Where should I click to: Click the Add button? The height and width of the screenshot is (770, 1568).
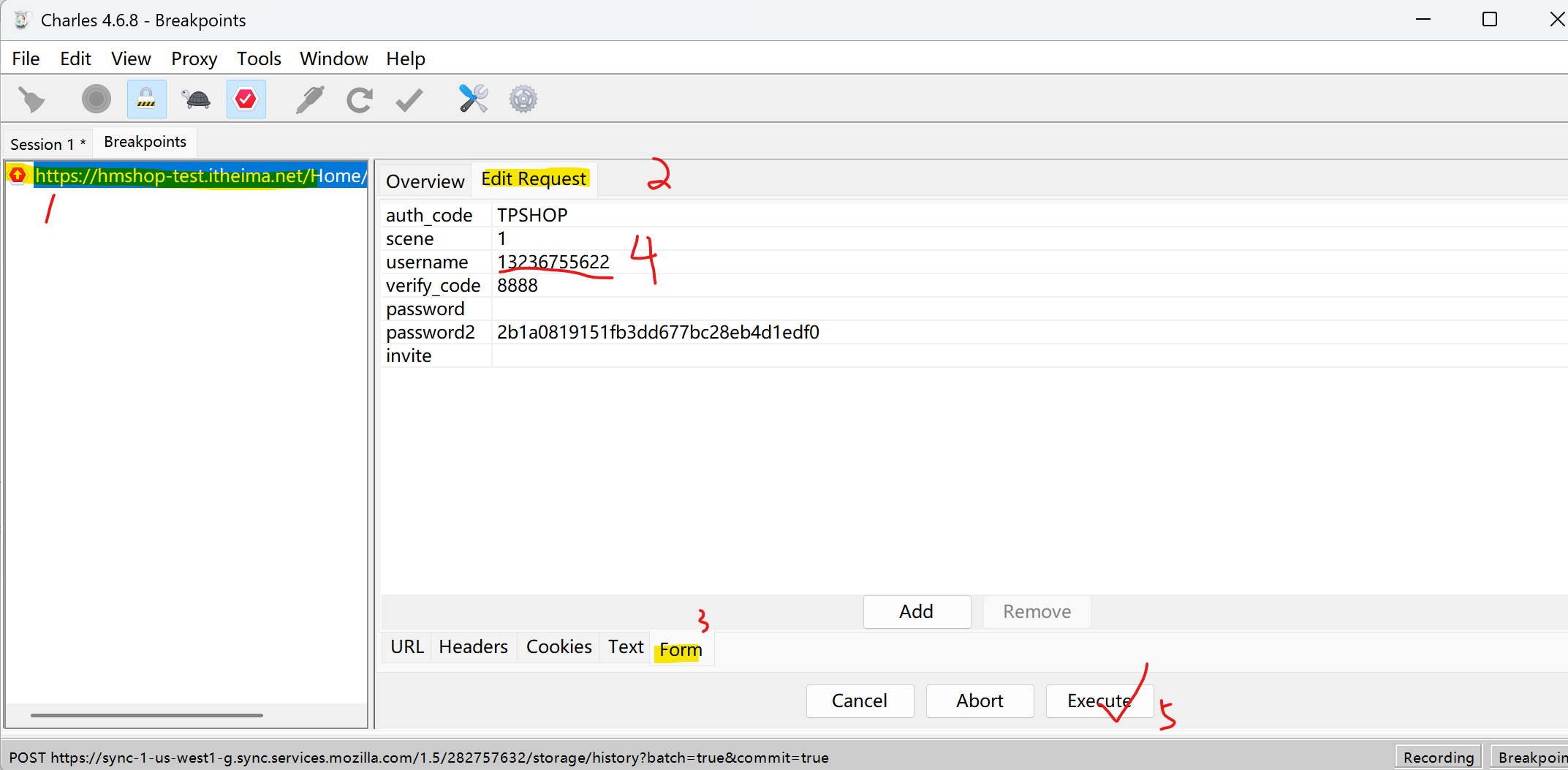pos(917,611)
